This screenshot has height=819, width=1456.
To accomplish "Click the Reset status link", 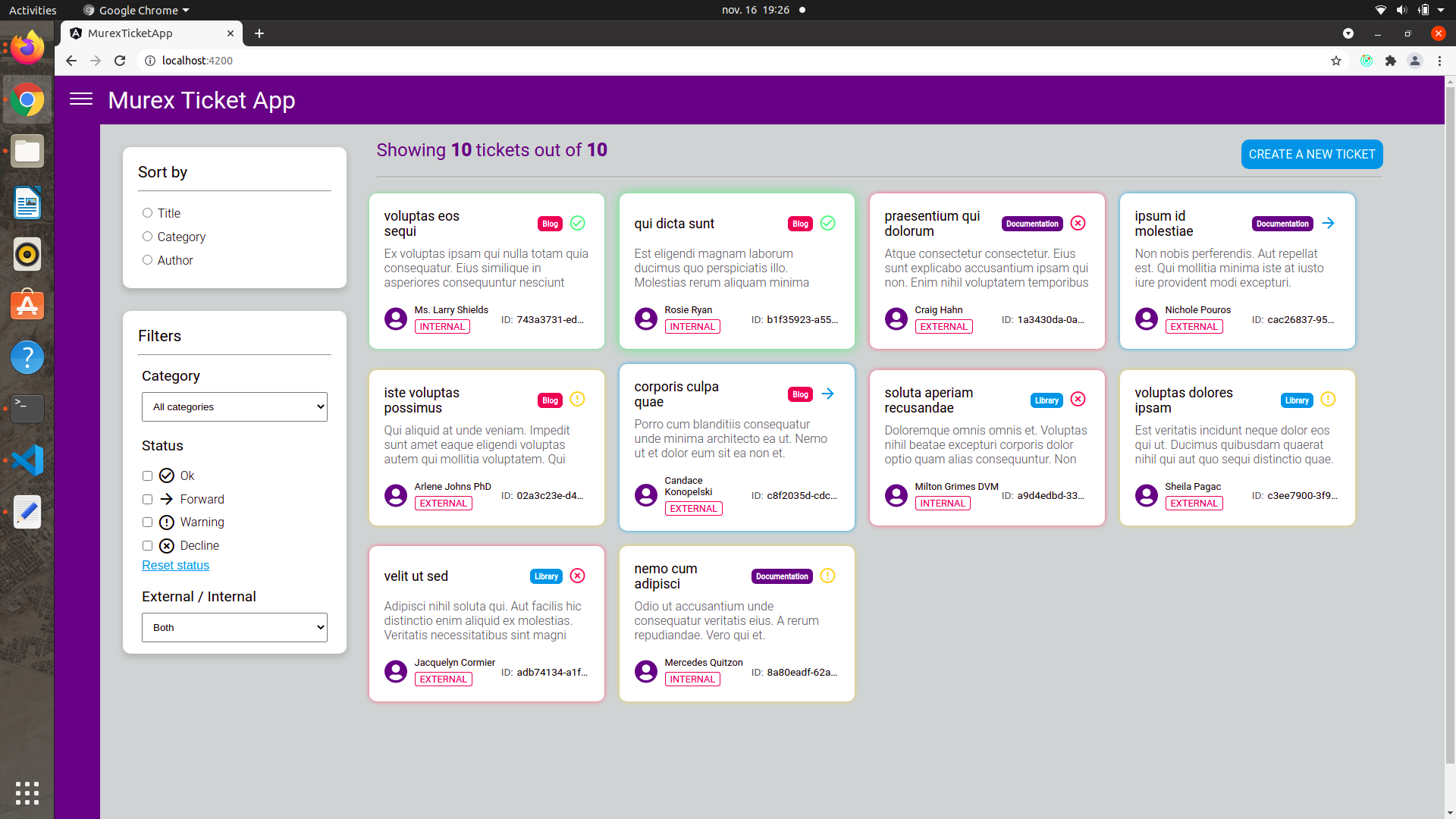I will 175,565.
